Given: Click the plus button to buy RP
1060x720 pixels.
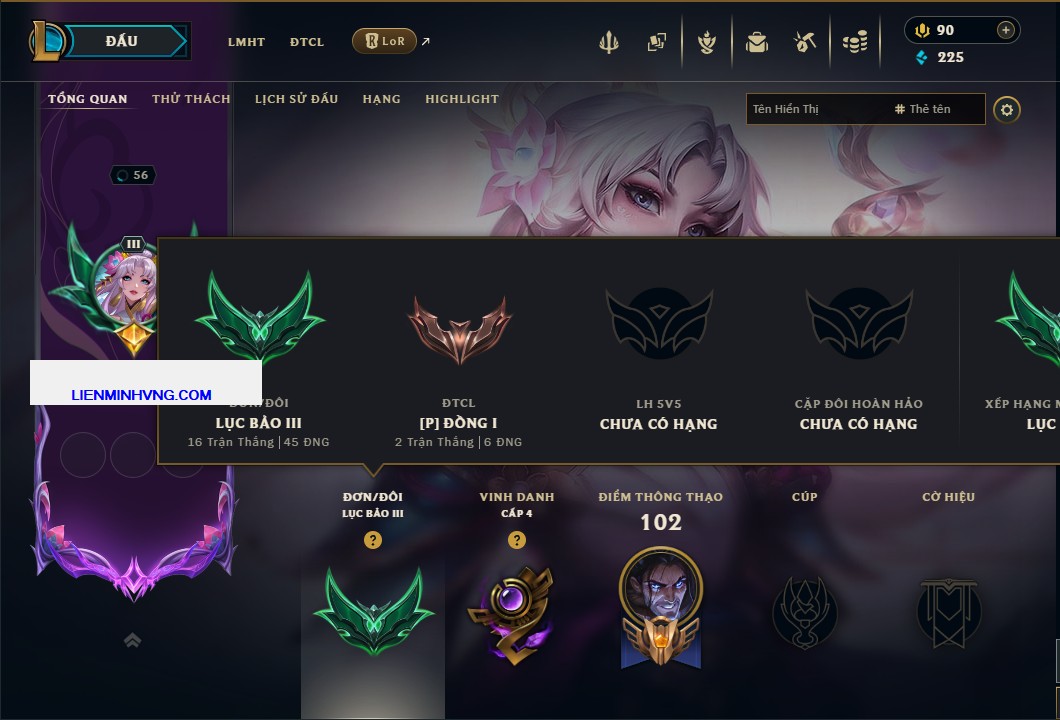Looking at the screenshot, I should (1006, 30).
